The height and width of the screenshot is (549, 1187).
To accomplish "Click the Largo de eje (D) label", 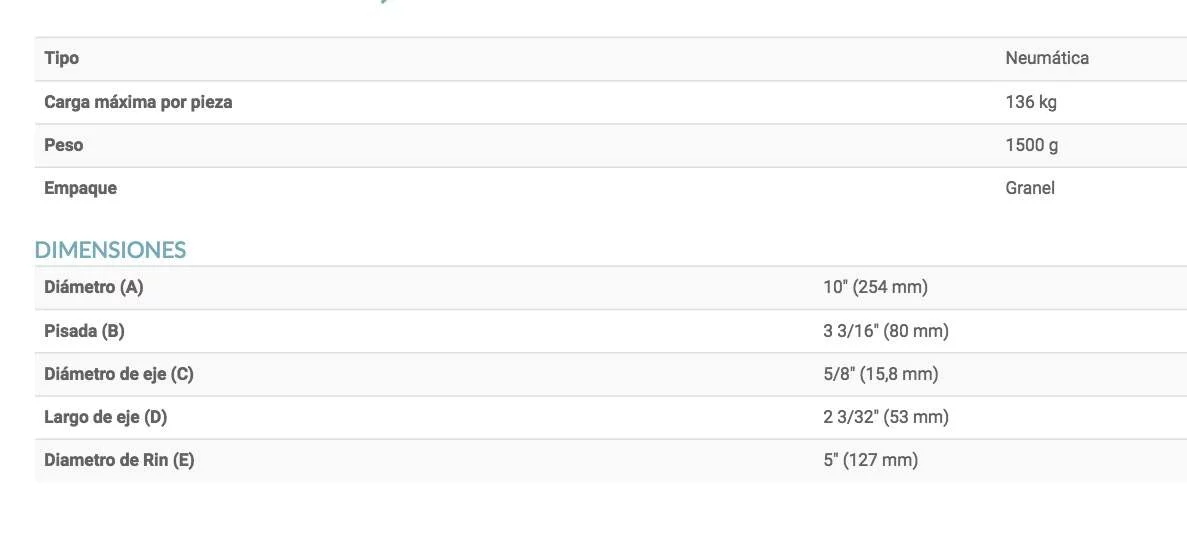I will click(x=105, y=417).
